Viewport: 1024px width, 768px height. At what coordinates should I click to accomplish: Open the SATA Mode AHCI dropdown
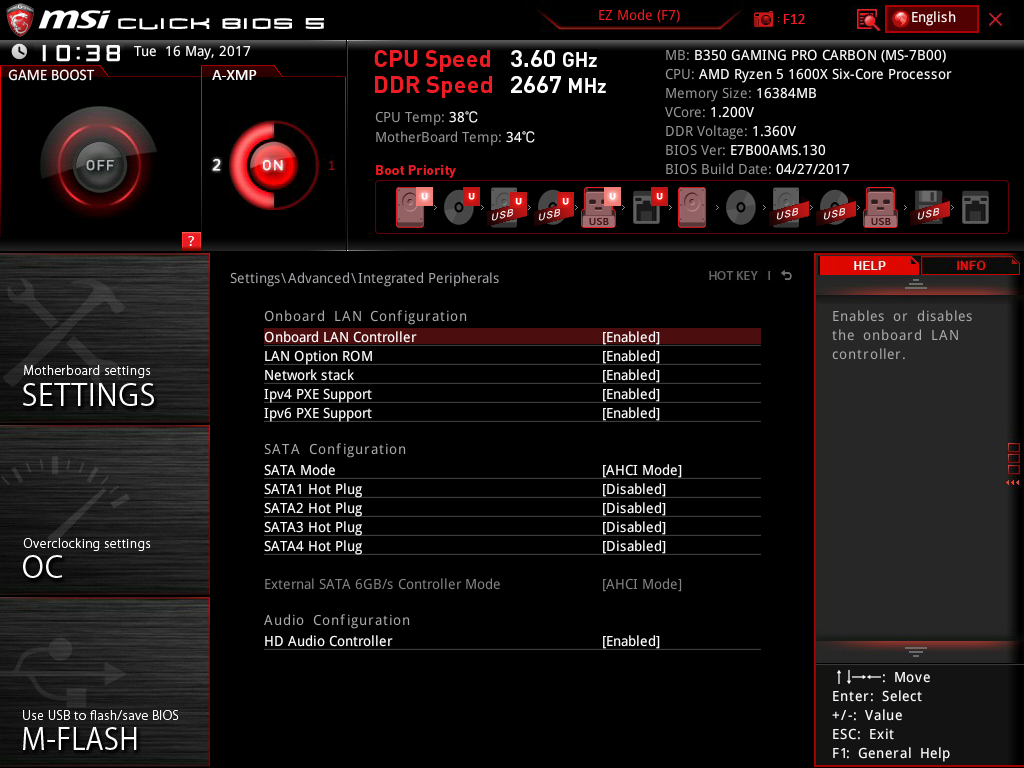tap(512, 470)
